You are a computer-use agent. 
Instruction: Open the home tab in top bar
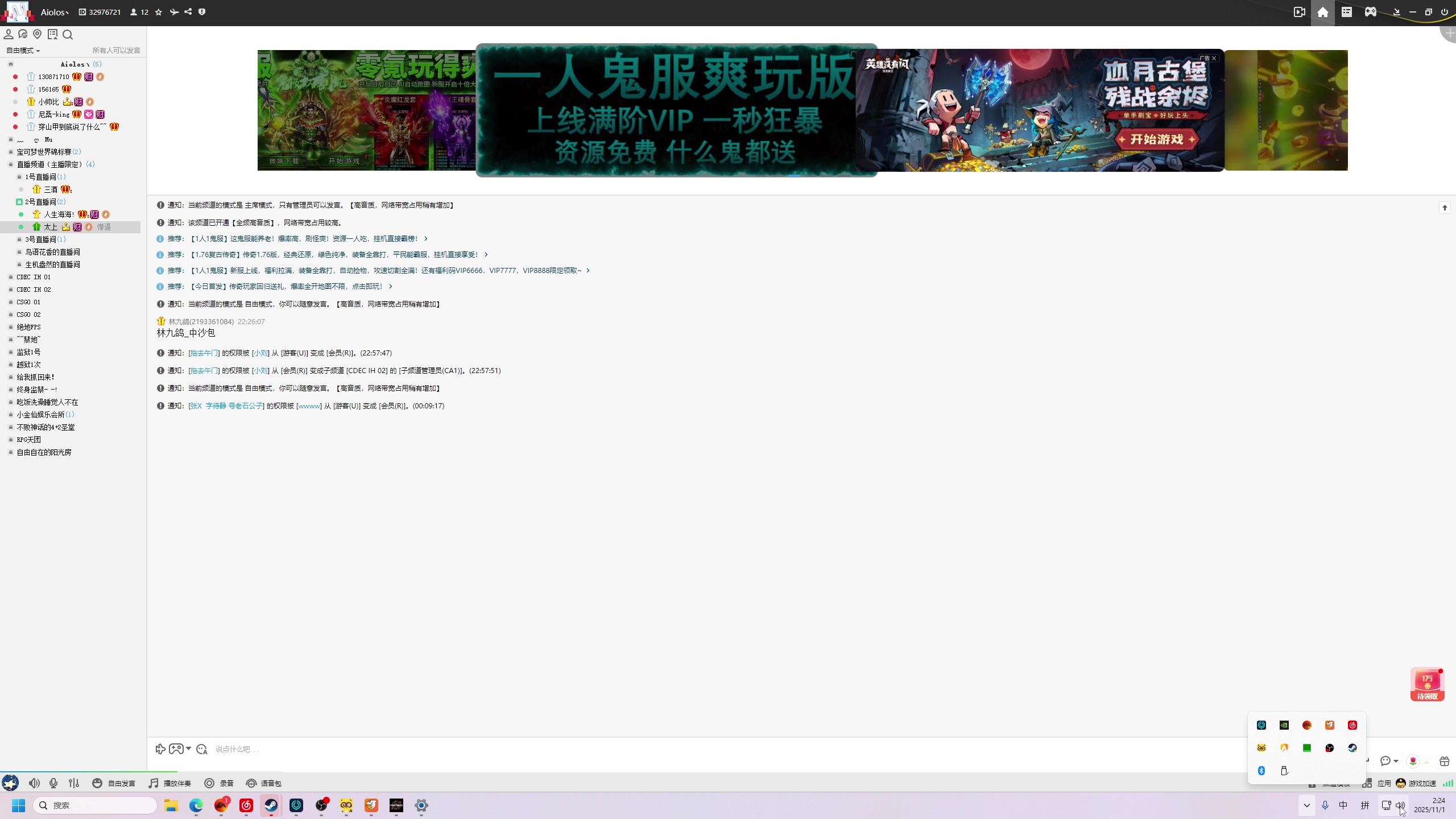(1323, 13)
